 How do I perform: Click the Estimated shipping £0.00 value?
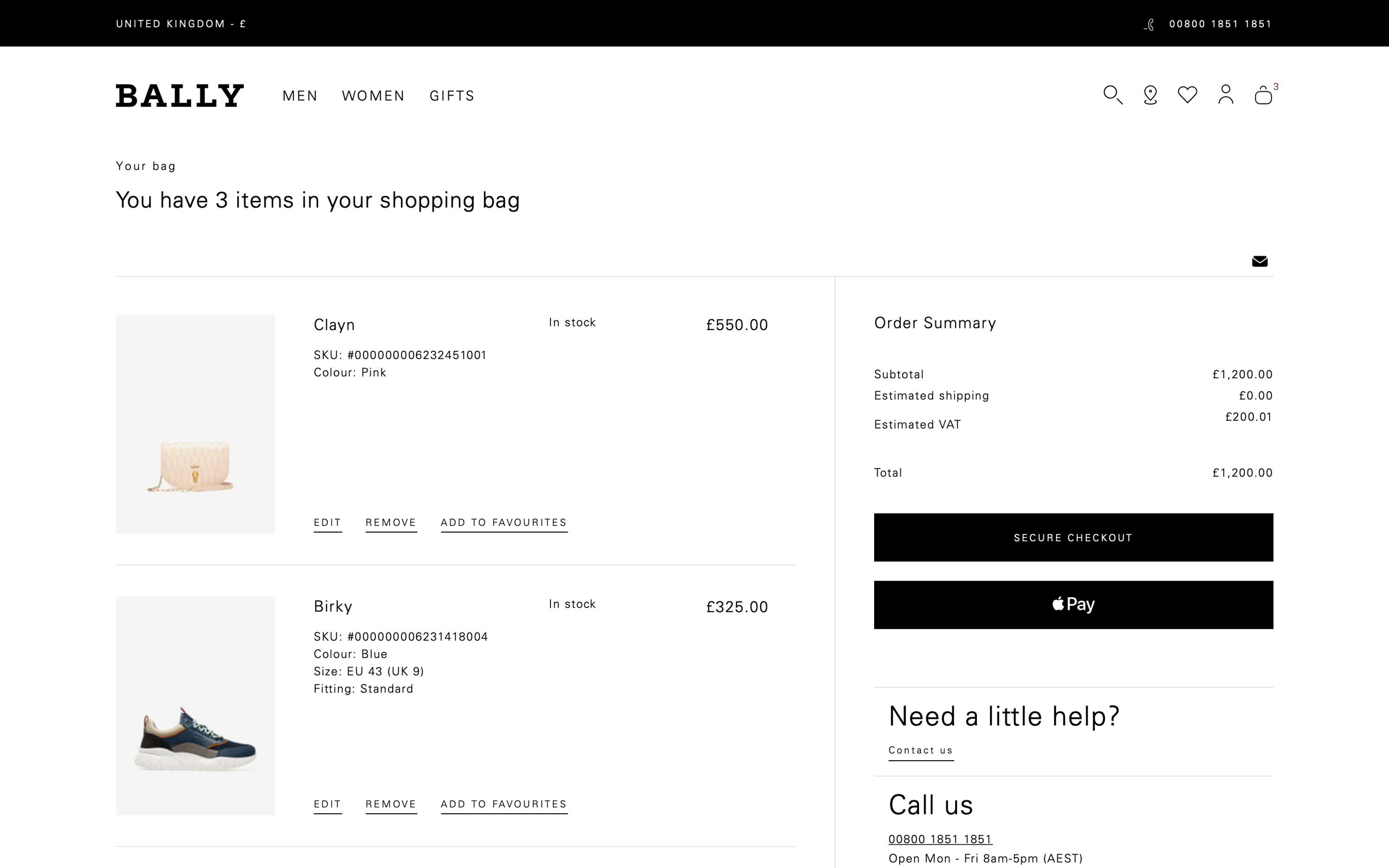1255,395
